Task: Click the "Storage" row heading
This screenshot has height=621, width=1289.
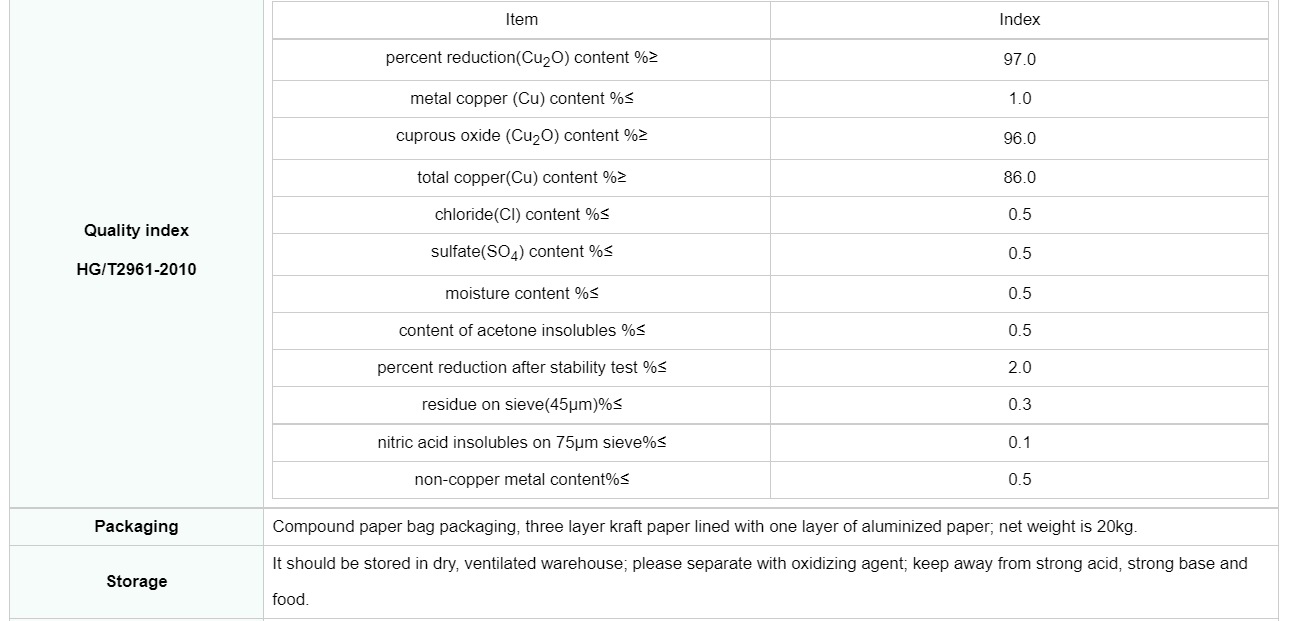Action: coord(136,582)
